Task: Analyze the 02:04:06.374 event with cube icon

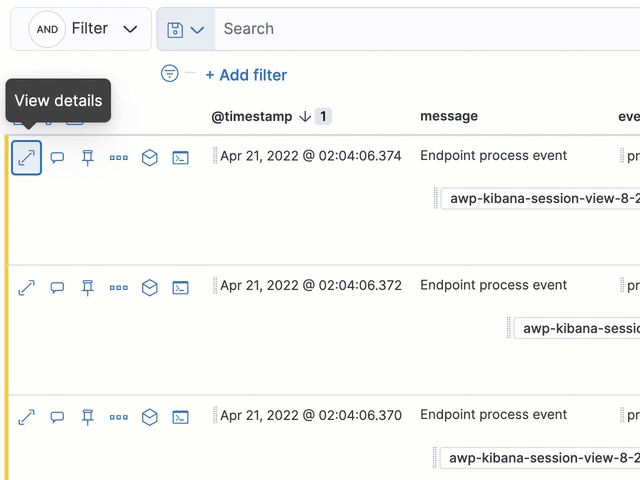Action: click(149, 158)
